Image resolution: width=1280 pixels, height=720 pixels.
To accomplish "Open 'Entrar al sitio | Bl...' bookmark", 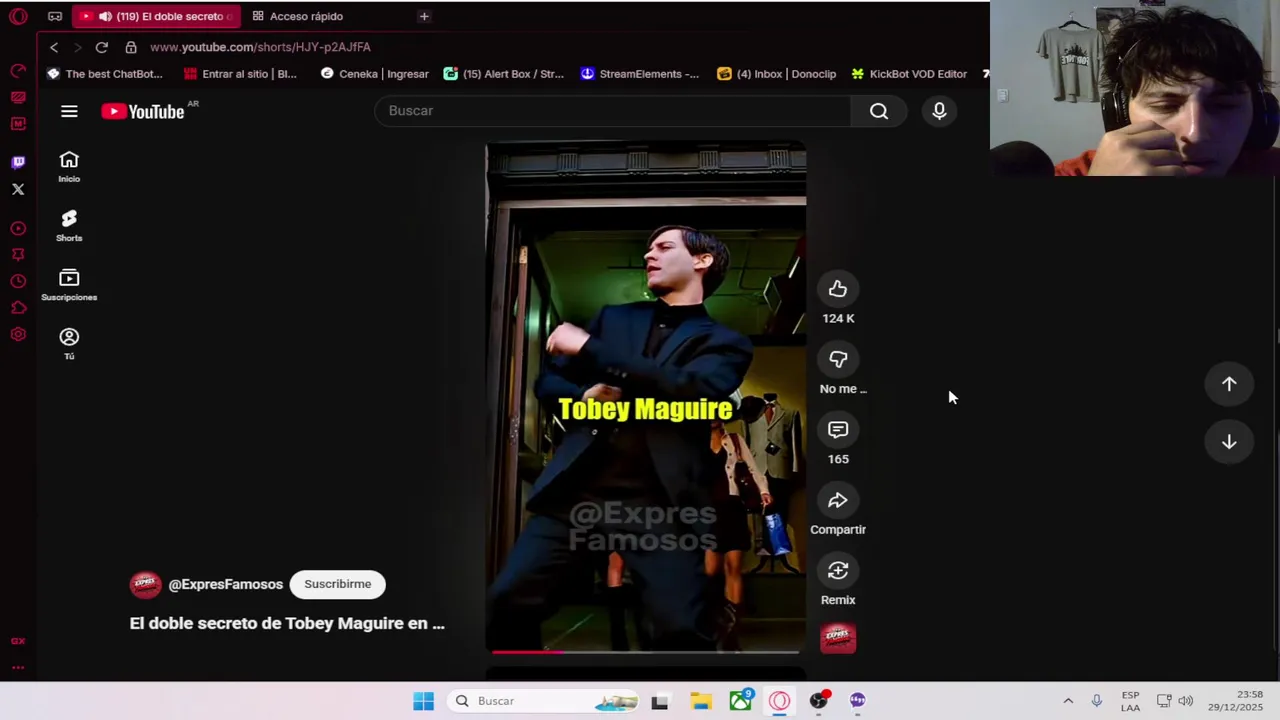I will [240, 74].
